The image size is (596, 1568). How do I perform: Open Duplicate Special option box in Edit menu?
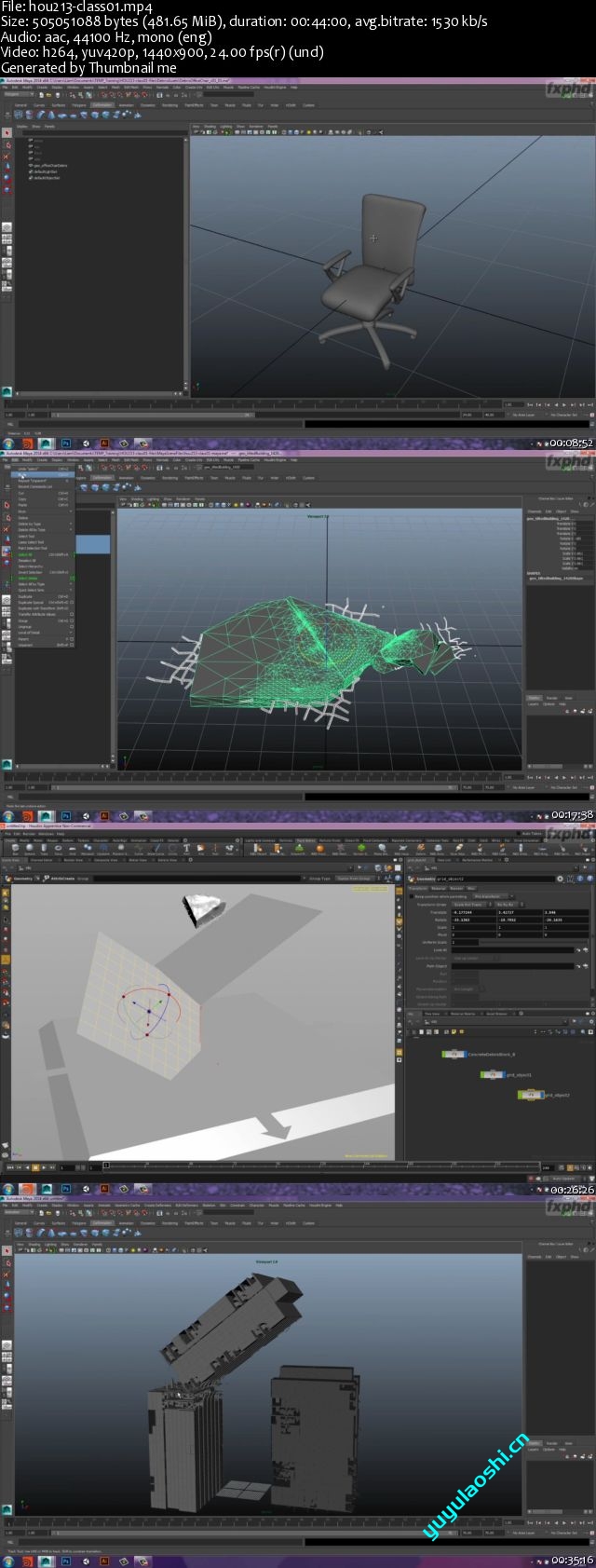(73, 602)
